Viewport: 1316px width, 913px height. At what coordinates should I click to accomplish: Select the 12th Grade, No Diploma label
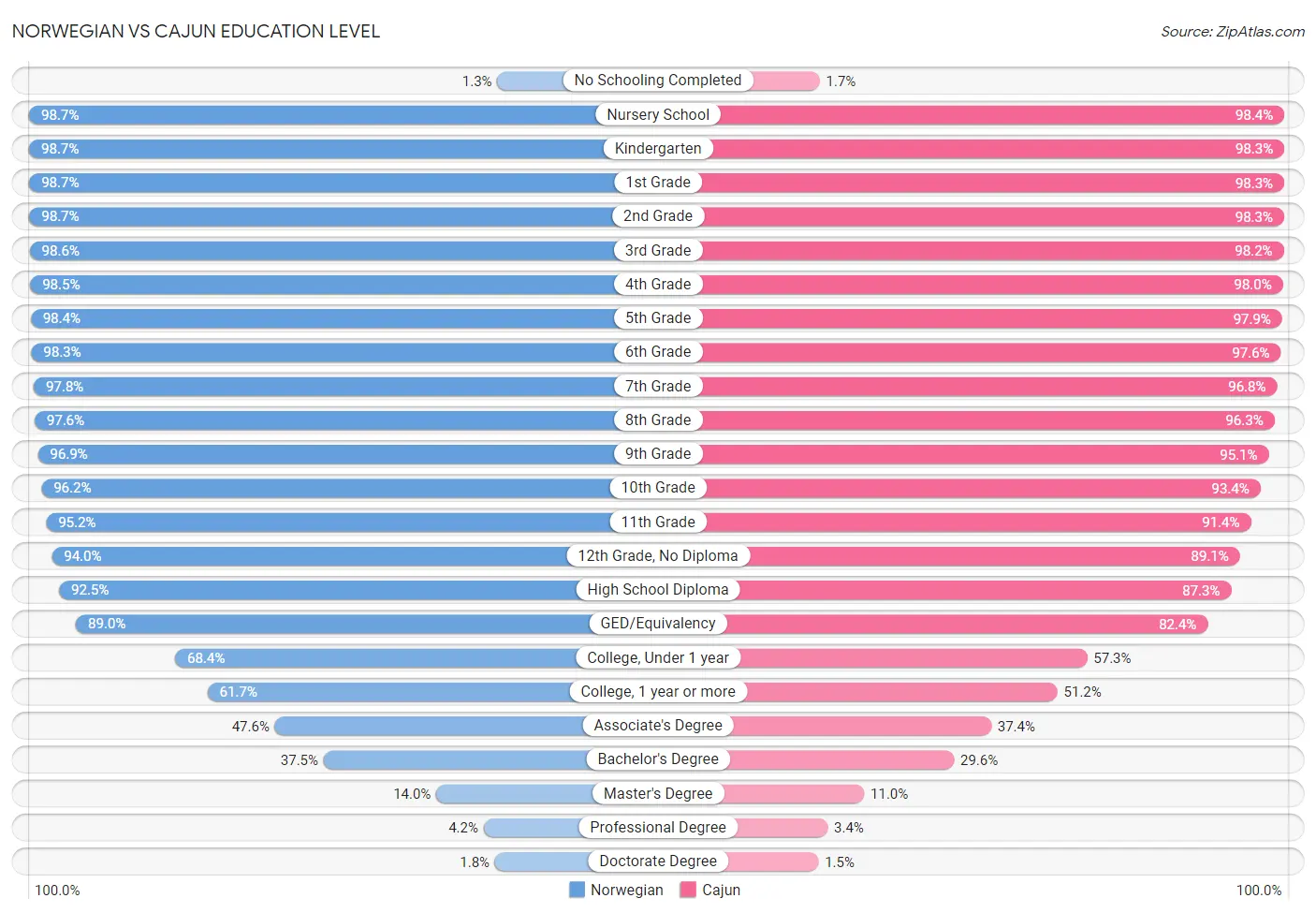[x=658, y=556]
